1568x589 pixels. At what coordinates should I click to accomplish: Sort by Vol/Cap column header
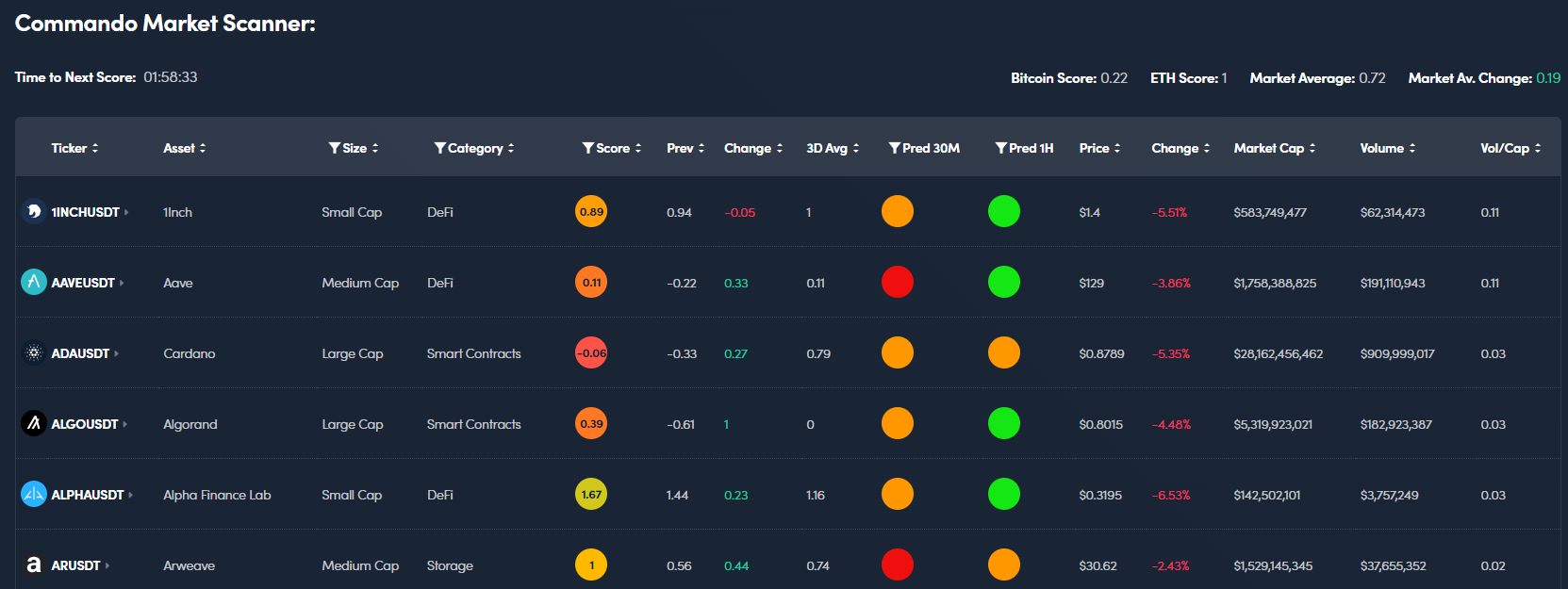pyautogui.click(x=1510, y=148)
